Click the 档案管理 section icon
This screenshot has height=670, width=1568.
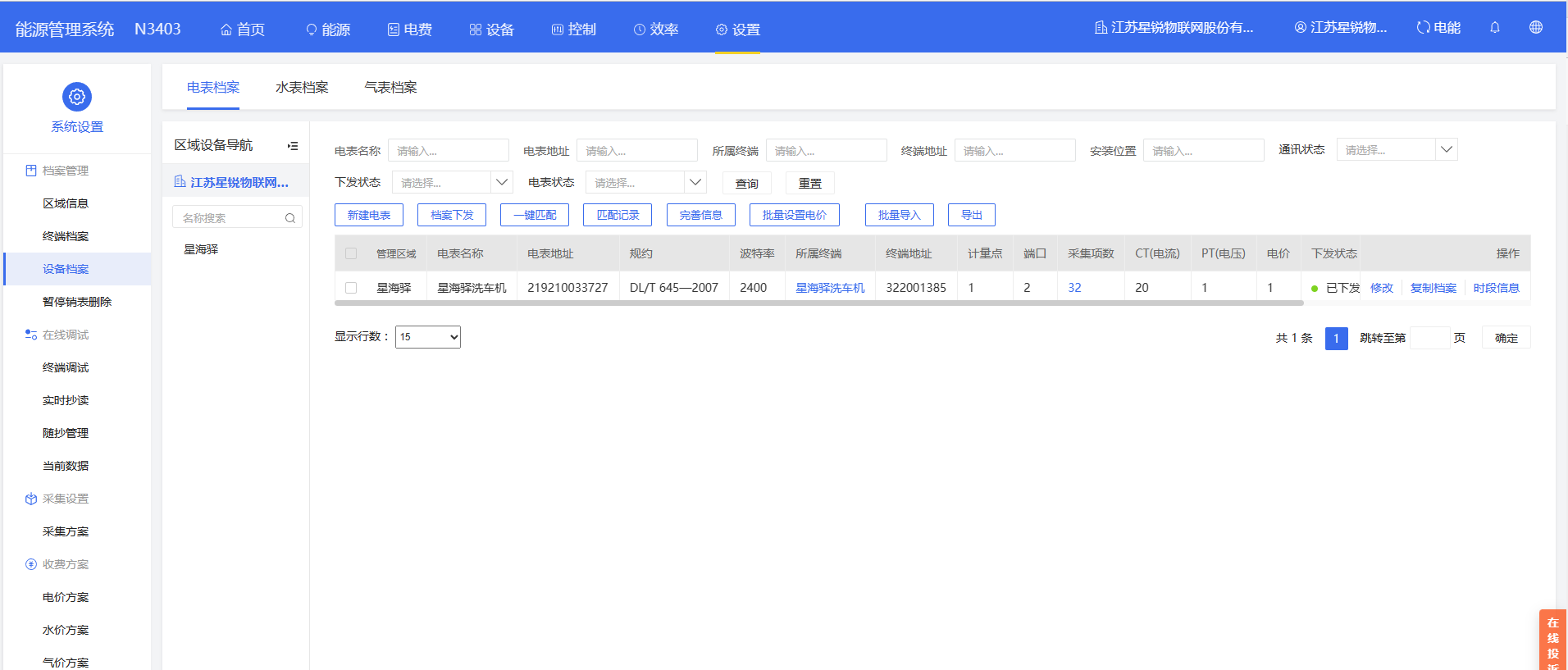[31, 171]
